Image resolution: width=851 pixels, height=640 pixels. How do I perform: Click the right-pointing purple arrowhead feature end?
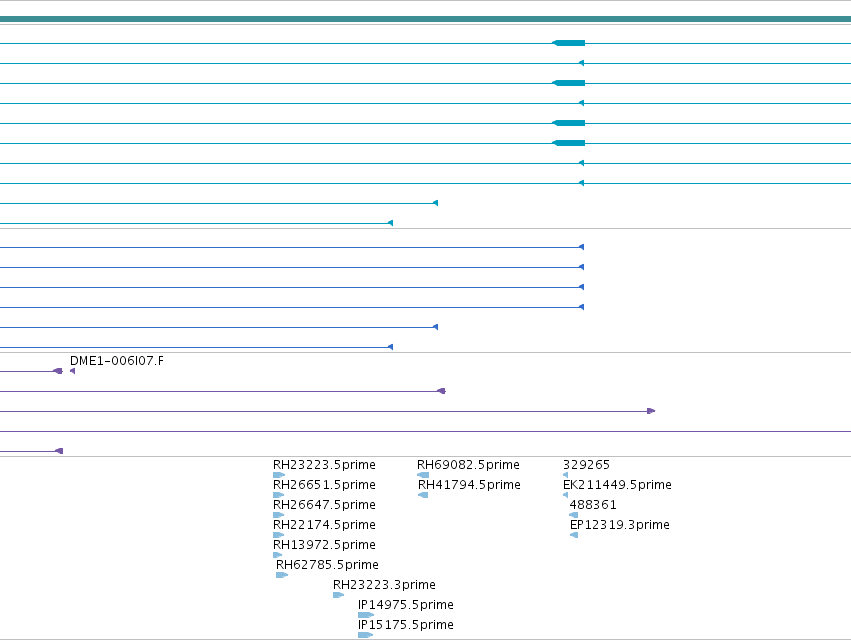click(x=651, y=411)
